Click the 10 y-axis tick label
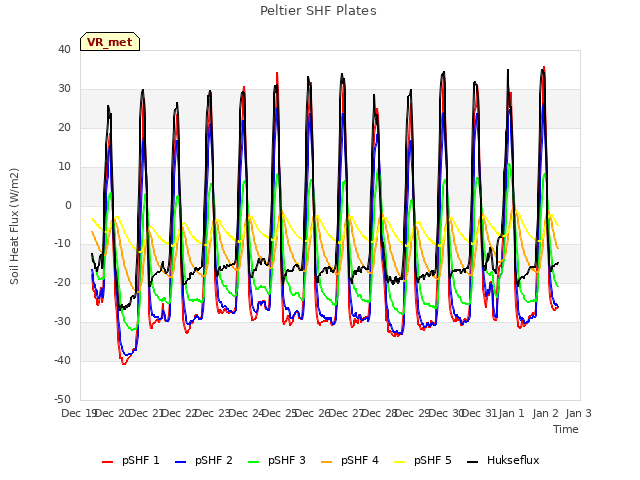 pos(64,167)
